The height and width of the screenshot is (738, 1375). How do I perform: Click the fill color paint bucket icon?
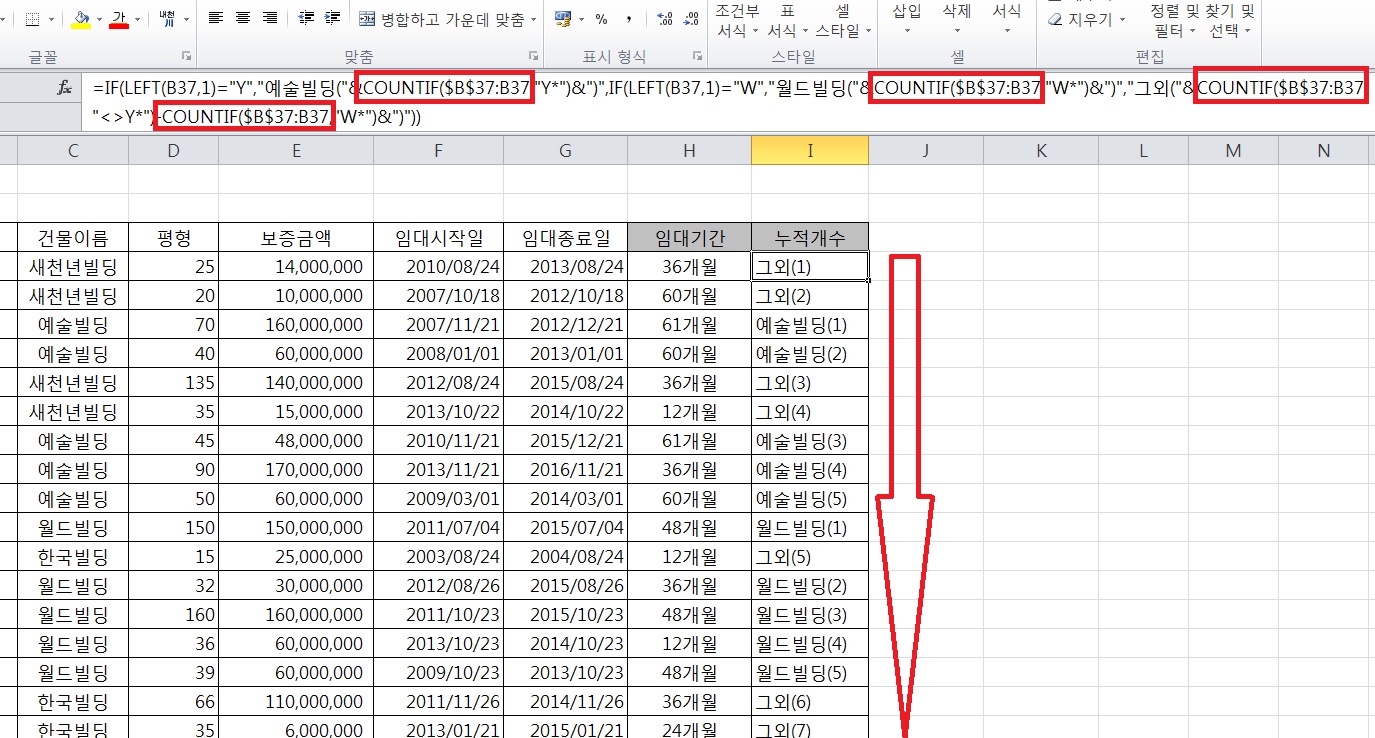point(82,19)
